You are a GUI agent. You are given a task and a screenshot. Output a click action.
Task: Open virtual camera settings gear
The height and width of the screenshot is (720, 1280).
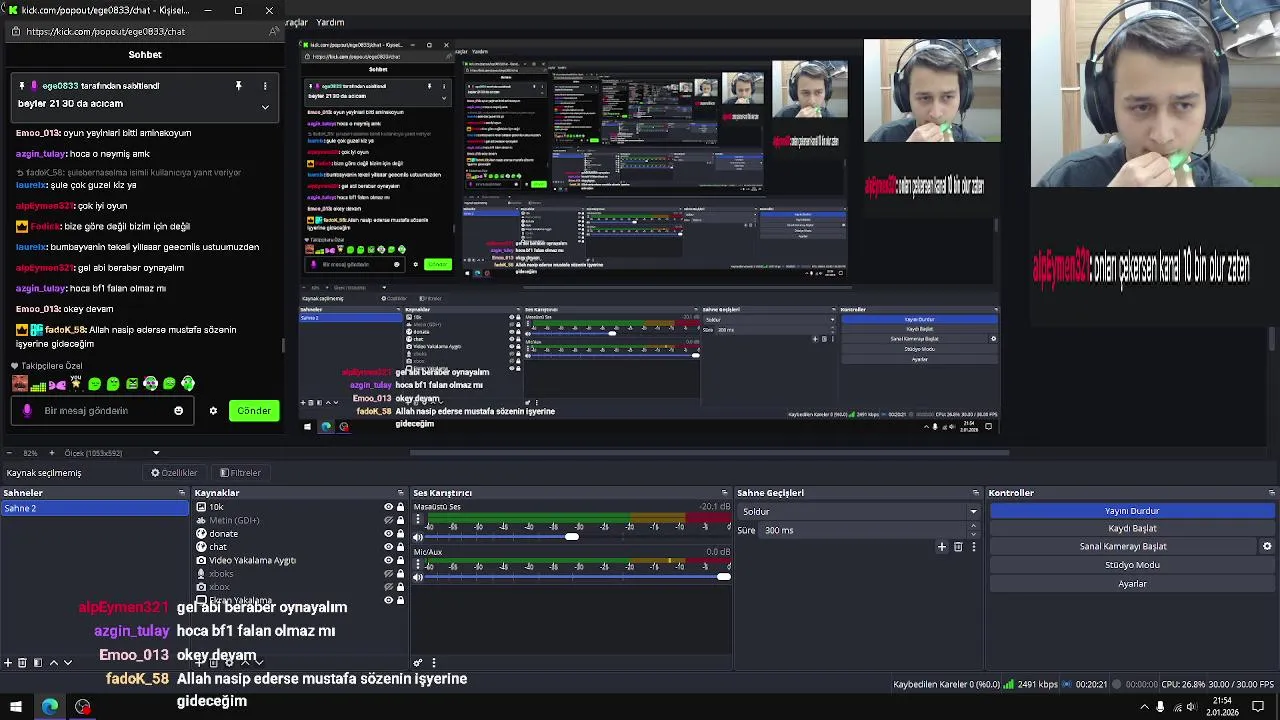pos(1267,547)
